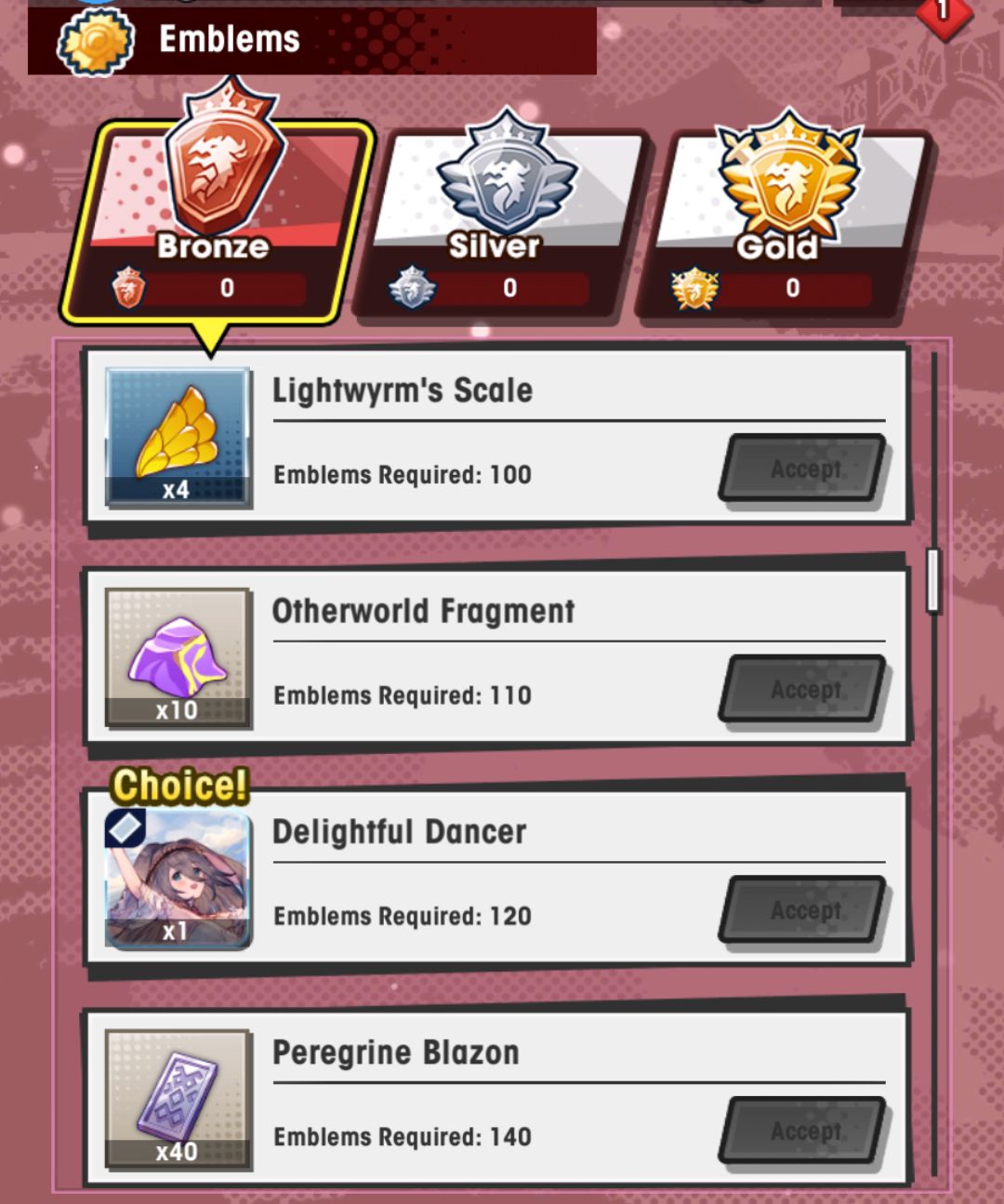Tap the gold Emblems header badge icon
Image resolution: width=1004 pixels, height=1204 pixels.
pos(96,42)
